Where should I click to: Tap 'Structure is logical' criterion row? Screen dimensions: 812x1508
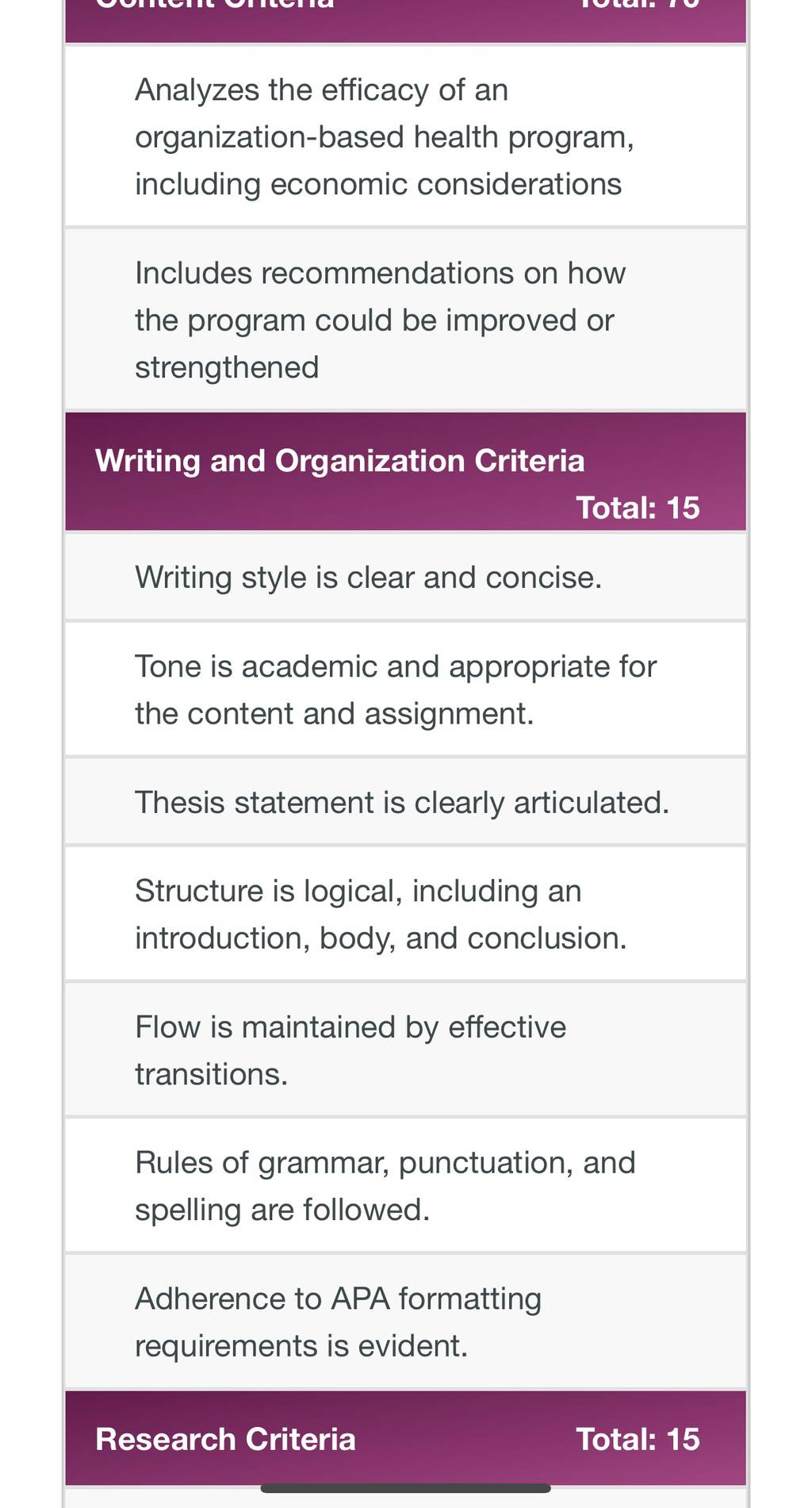[405, 914]
